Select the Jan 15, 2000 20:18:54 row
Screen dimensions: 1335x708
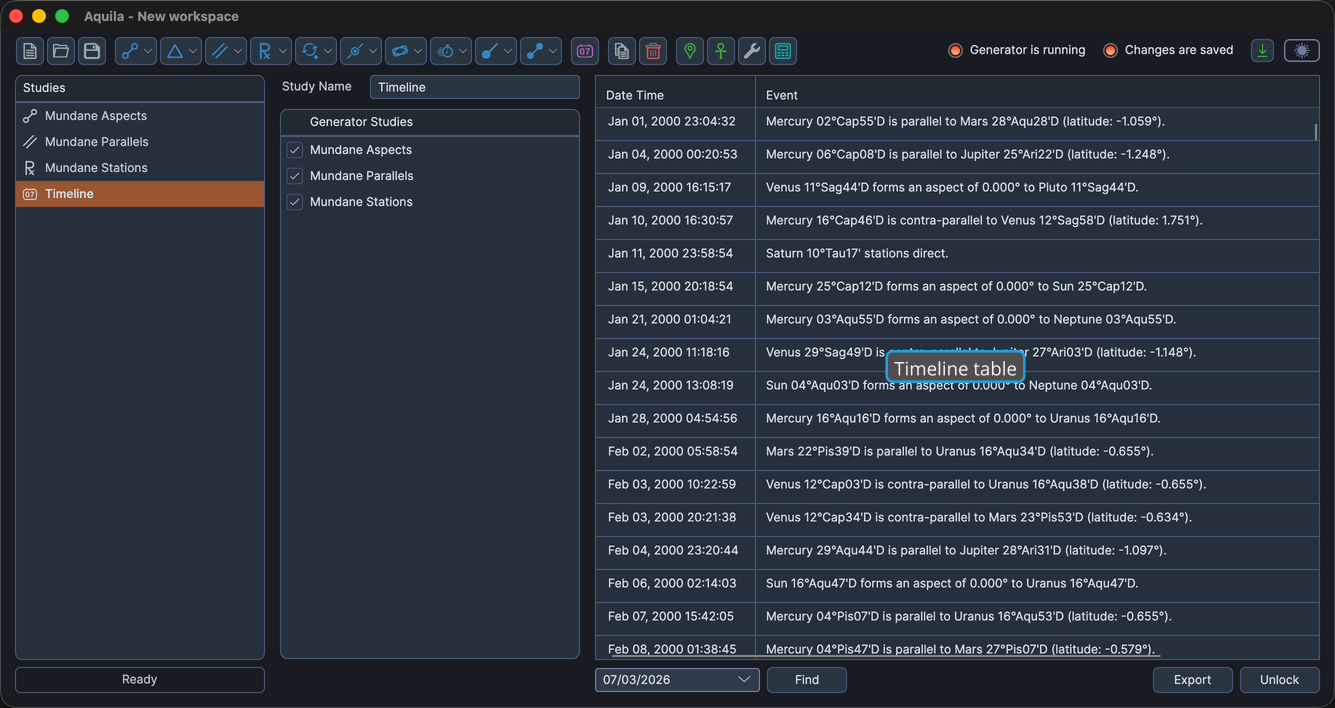(957, 287)
